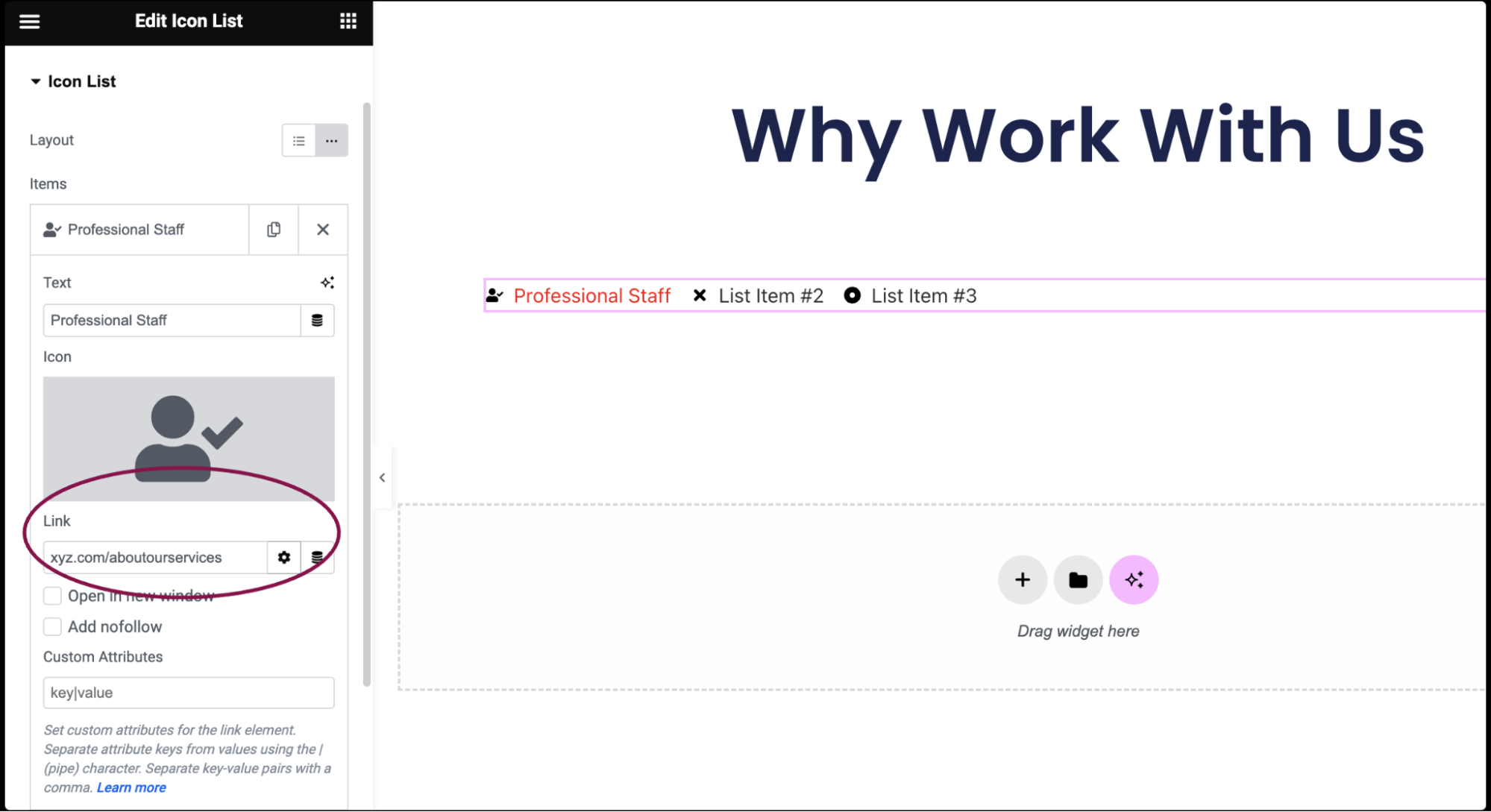Click the collapse panel arrow on left edge
Viewport: 1491px width, 812px height.
[382, 478]
